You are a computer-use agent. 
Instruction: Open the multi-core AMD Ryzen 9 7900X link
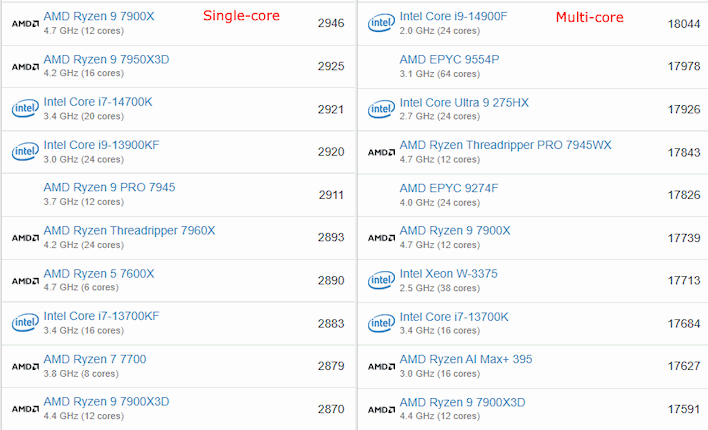click(455, 231)
